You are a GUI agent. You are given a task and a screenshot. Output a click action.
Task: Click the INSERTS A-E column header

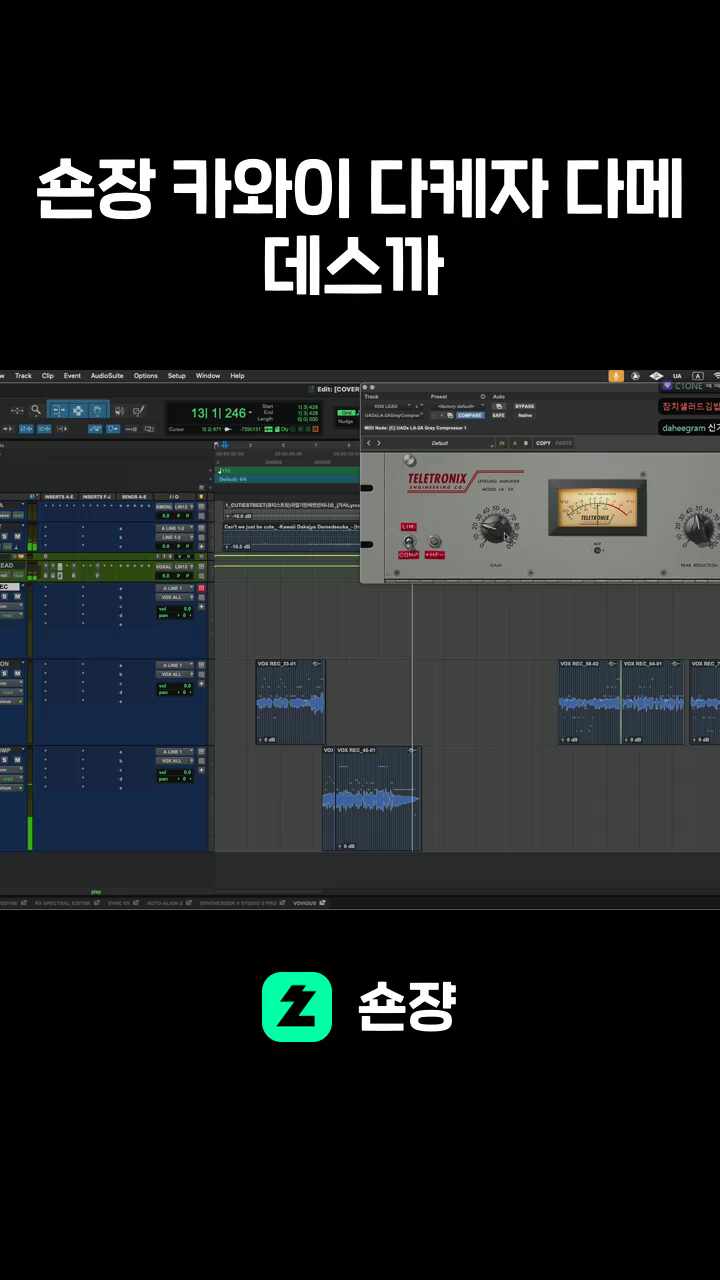click(x=59, y=496)
